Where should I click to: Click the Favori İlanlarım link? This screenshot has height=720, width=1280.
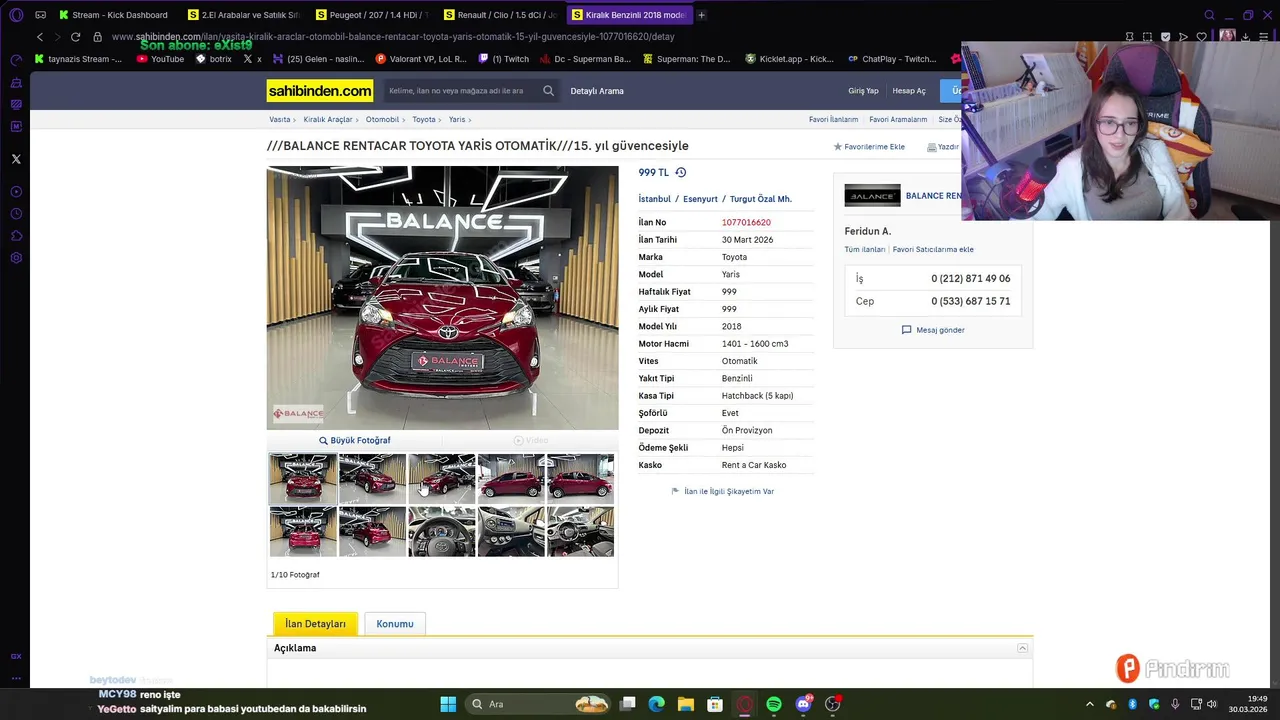[x=834, y=120]
